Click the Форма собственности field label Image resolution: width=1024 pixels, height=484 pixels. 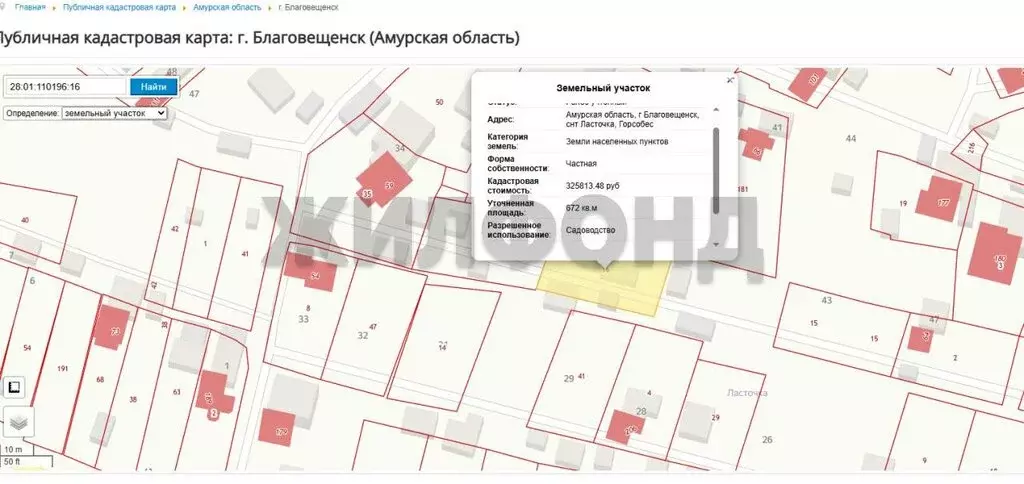click(x=519, y=164)
